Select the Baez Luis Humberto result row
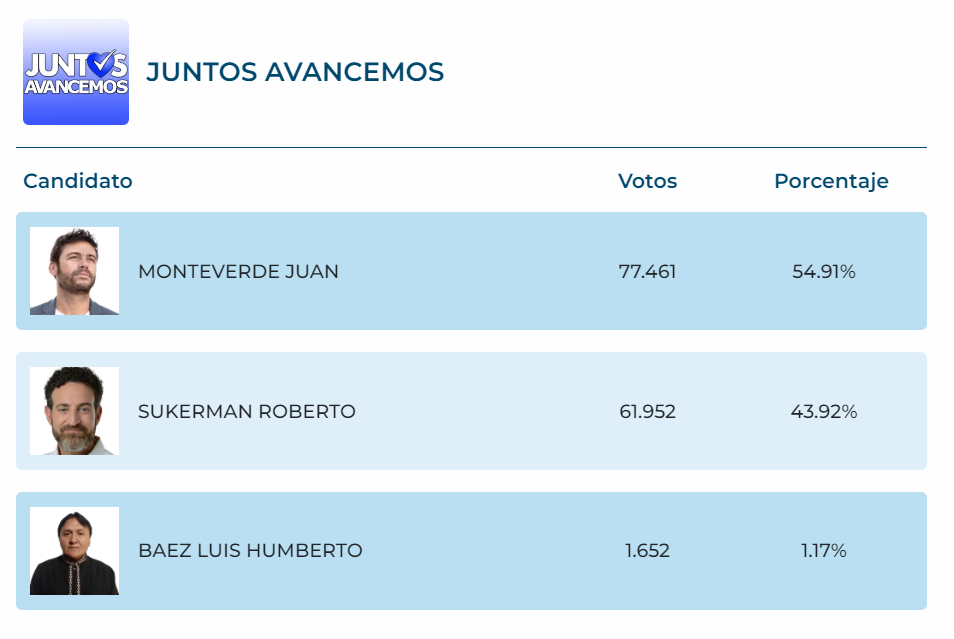Image resolution: width=954 pixels, height=639 pixels. click(x=472, y=551)
